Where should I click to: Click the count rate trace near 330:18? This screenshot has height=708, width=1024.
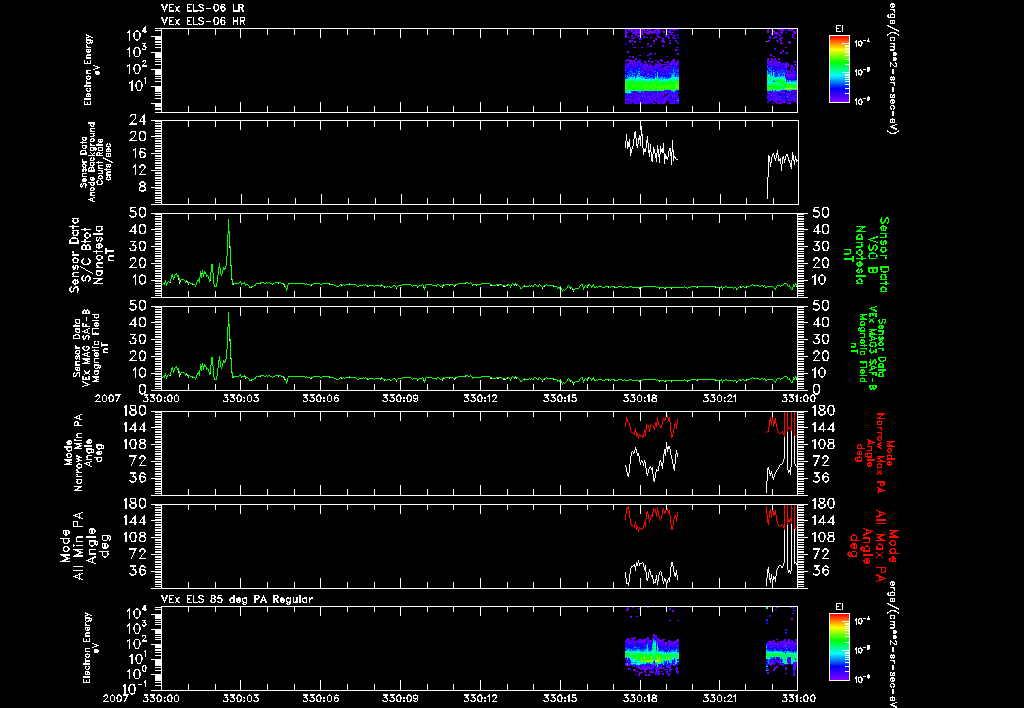[x=651, y=148]
